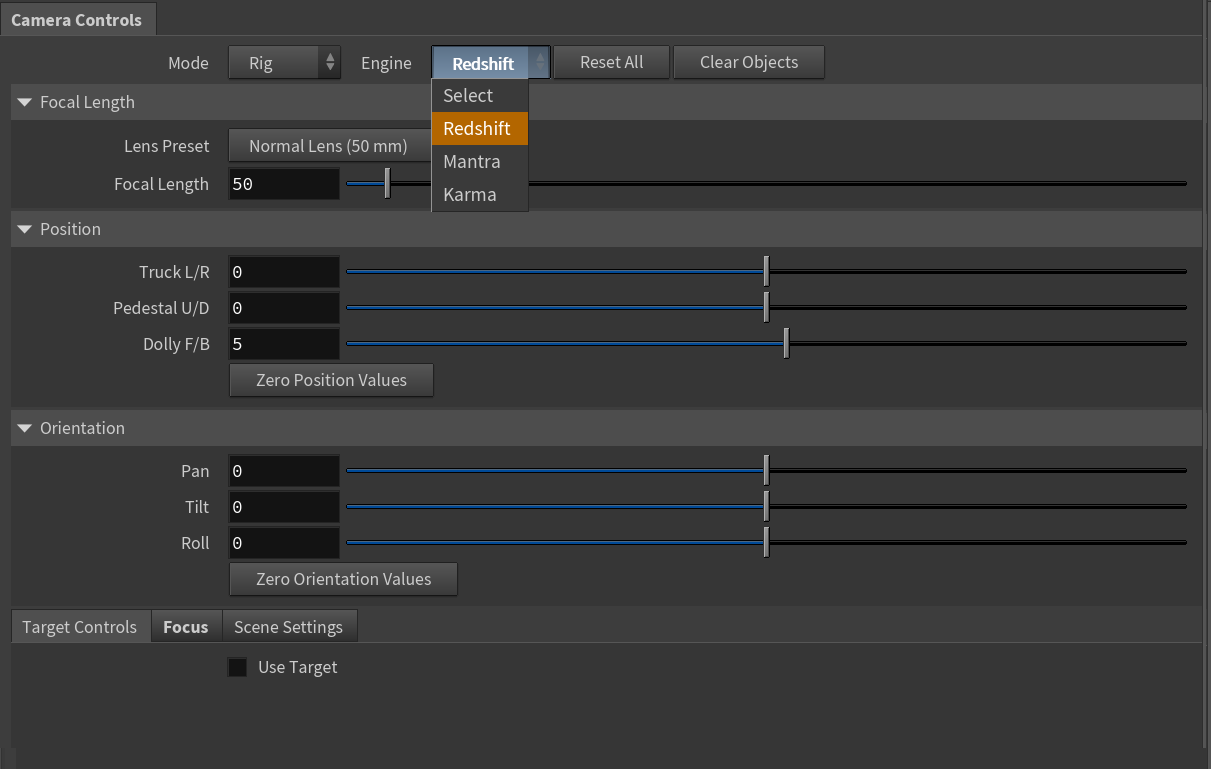1211x769 pixels.
Task: Click the Engine label
Action: pos(386,63)
